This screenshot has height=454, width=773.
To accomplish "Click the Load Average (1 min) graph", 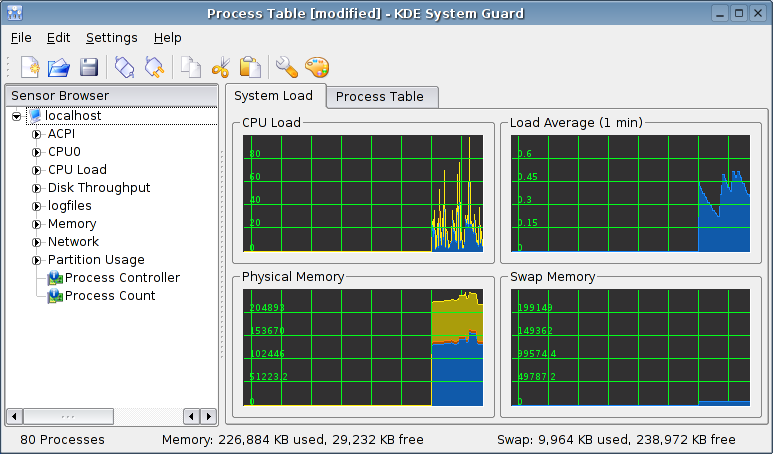I will pyautogui.click(x=631, y=194).
